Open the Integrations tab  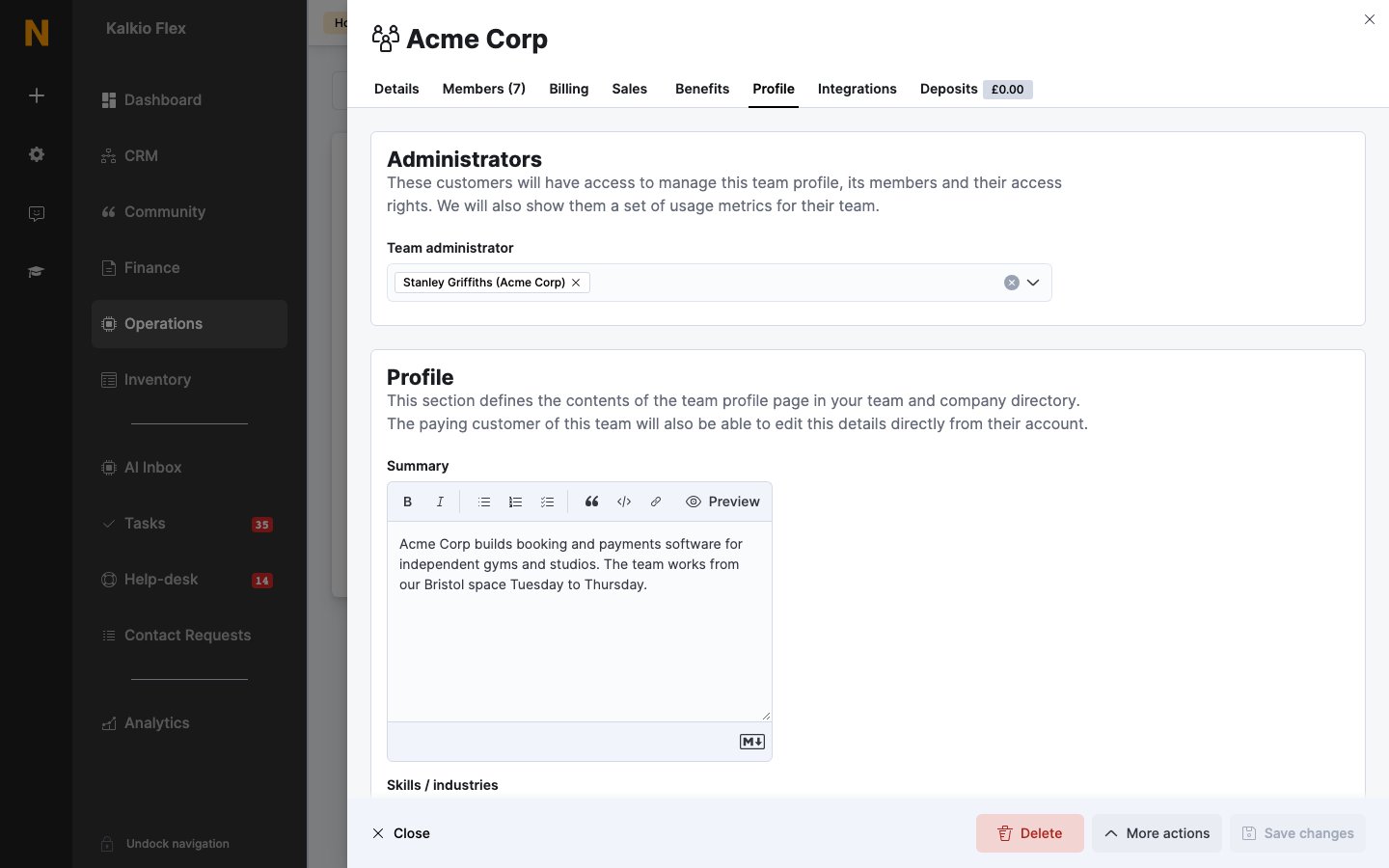click(858, 89)
